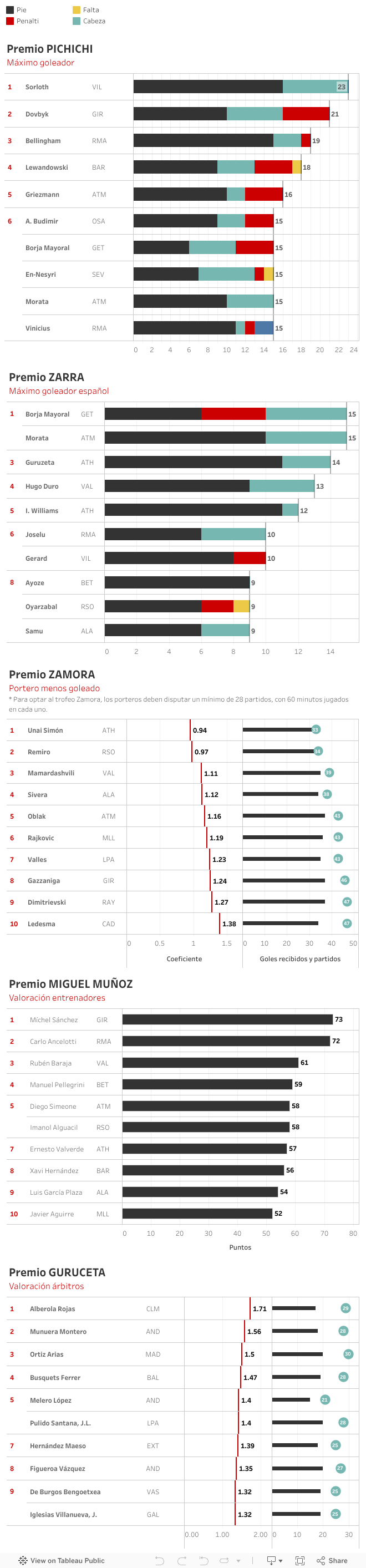Click the Share icon
This screenshot has width=366, height=1568.
click(x=332, y=1560)
